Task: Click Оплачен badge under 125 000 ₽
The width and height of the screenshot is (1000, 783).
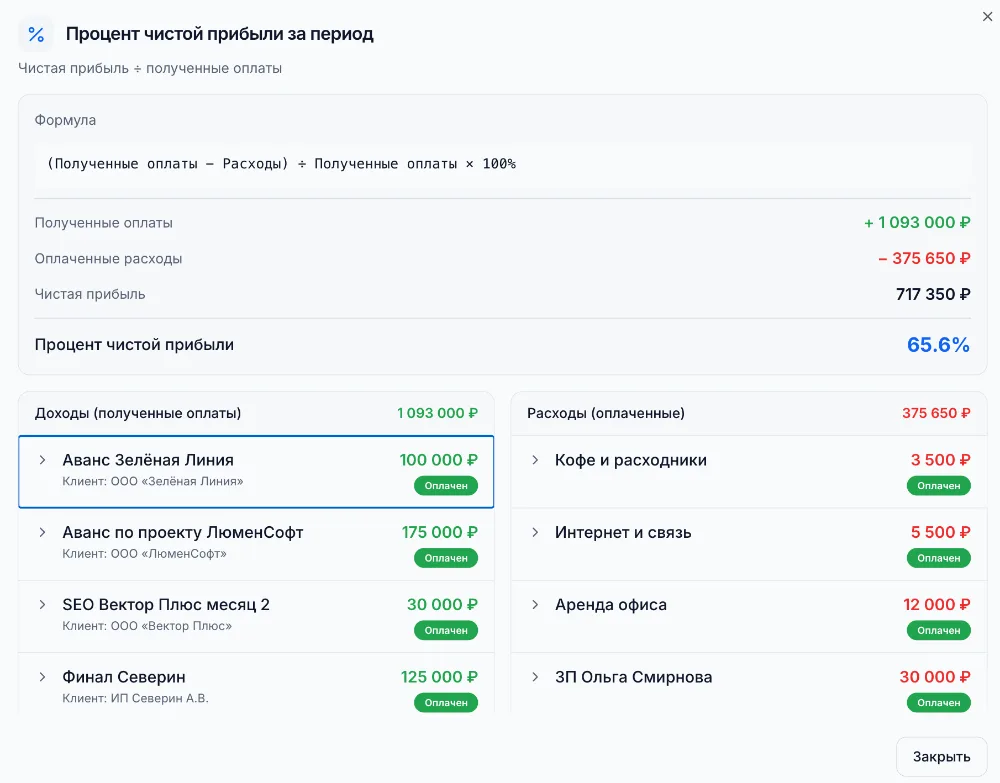Action: 446,703
